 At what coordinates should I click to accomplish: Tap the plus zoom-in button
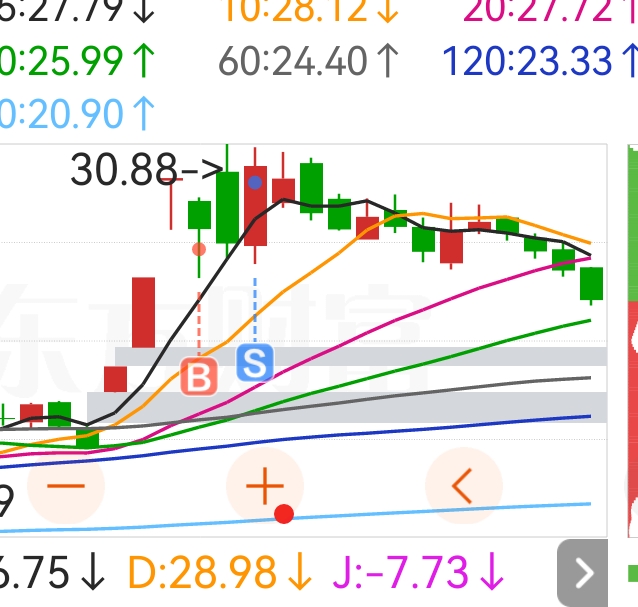point(265,485)
